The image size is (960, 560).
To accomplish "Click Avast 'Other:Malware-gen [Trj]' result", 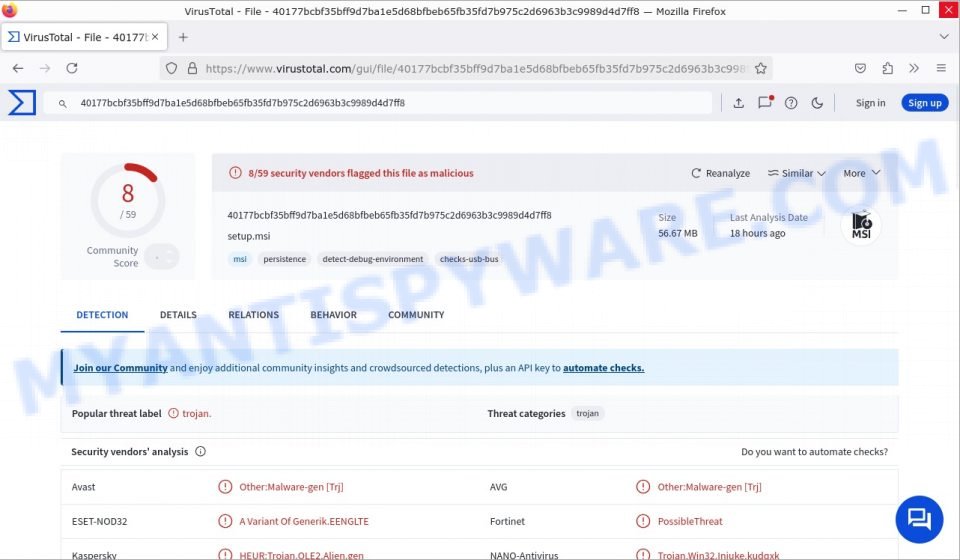I will (x=291, y=487).
